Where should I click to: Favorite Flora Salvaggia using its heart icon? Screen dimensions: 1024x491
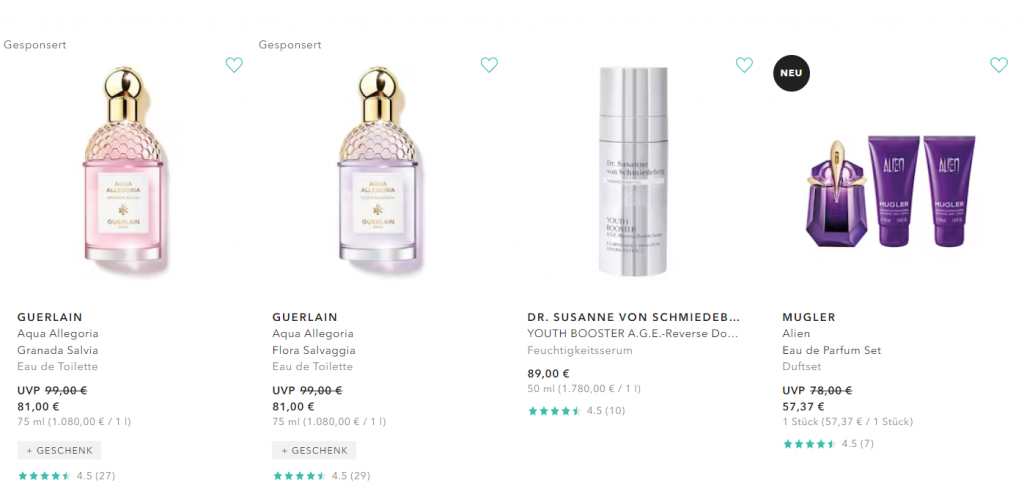coord(489,65)
